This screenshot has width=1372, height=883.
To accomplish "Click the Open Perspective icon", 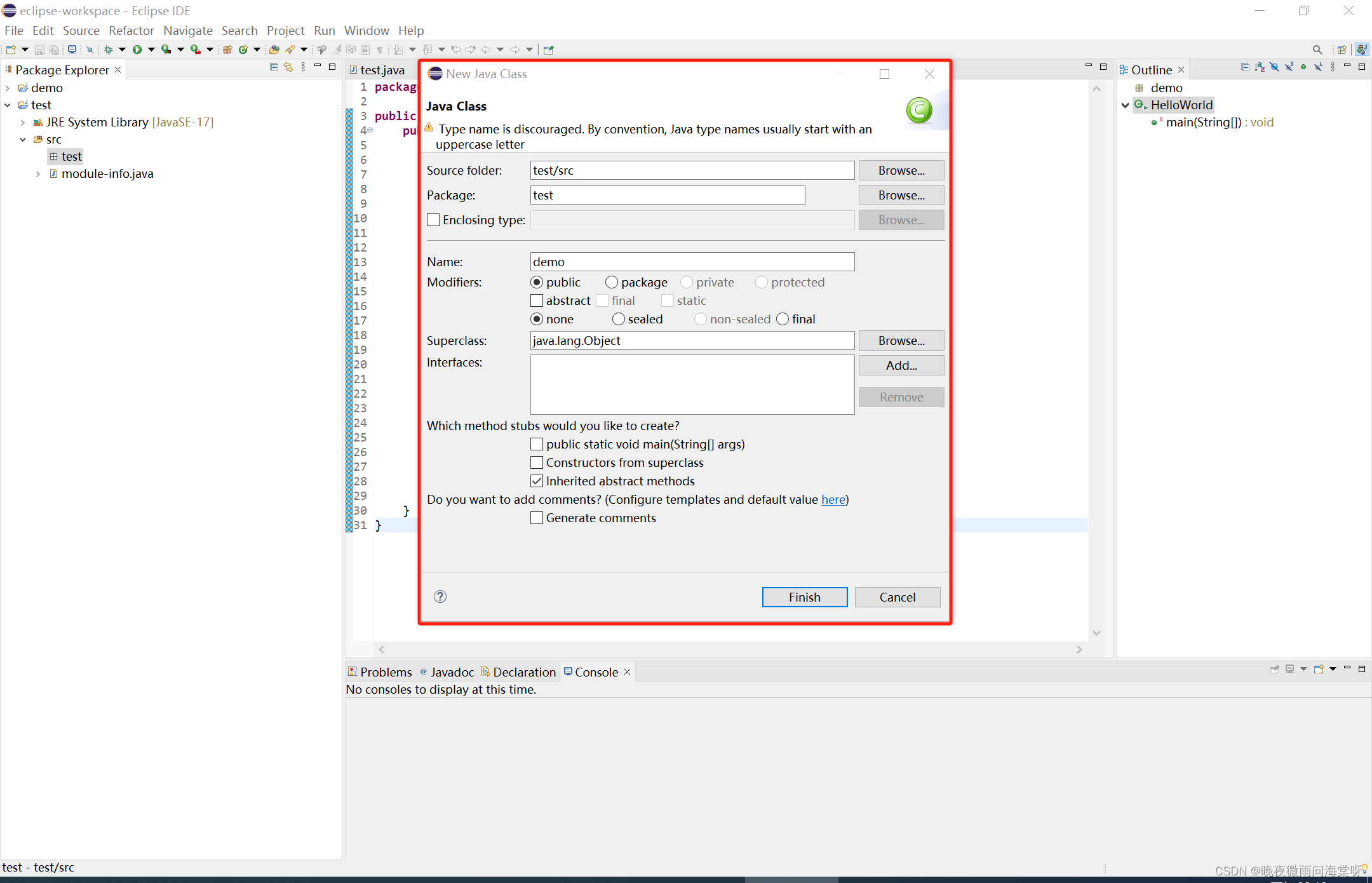I will point(1342,50).
